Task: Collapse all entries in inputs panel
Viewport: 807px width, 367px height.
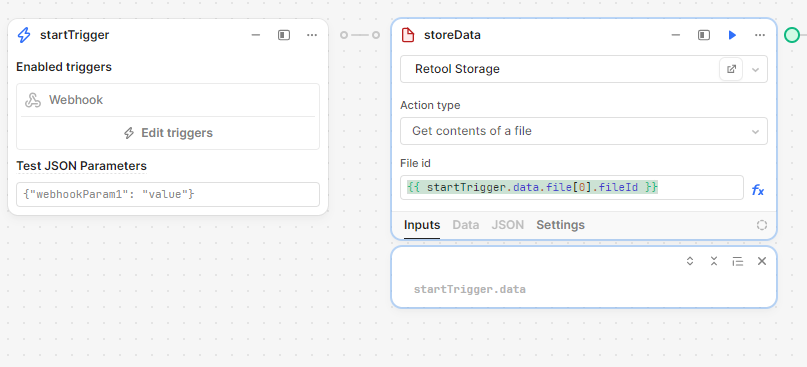Action: (714, 261)
